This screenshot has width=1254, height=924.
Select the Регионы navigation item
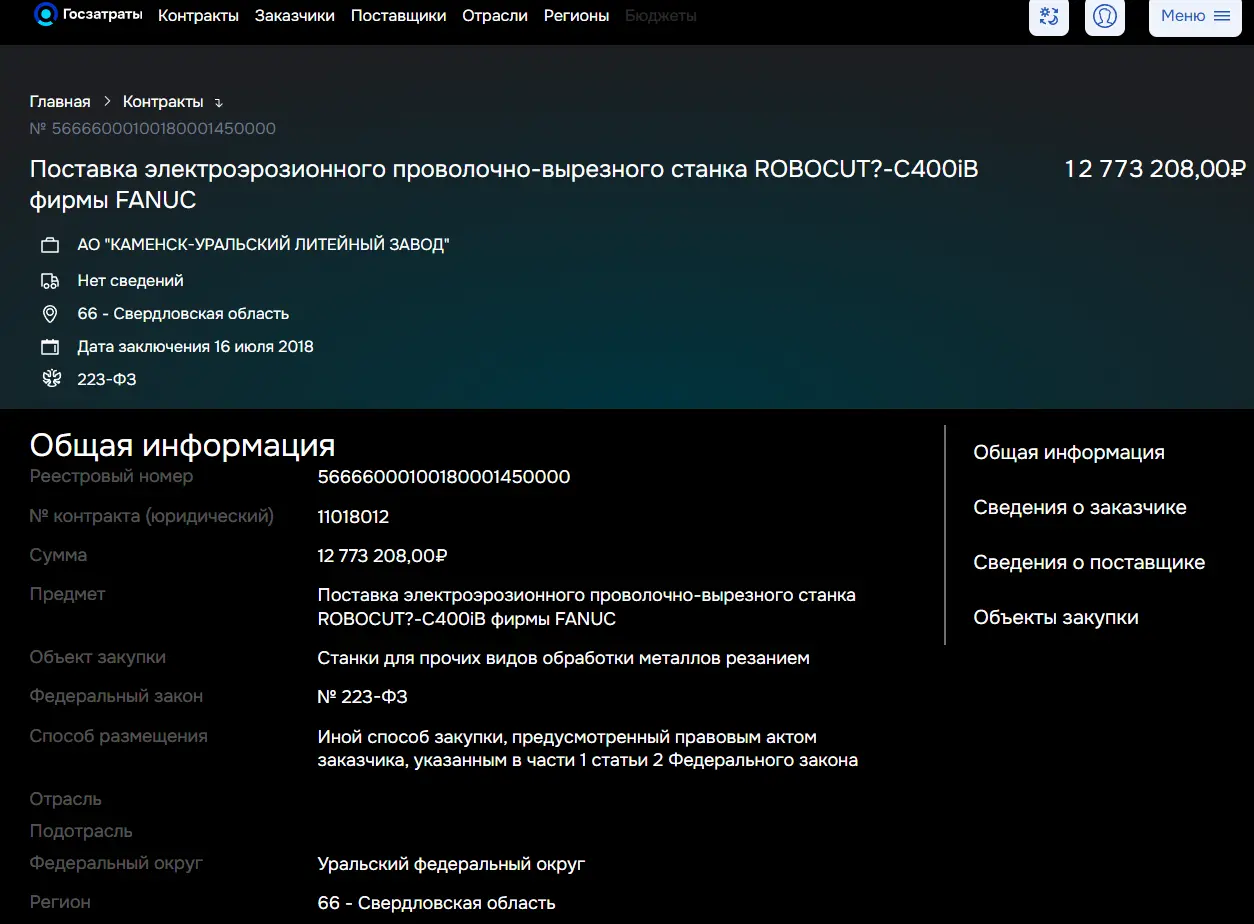pos(576,16)
